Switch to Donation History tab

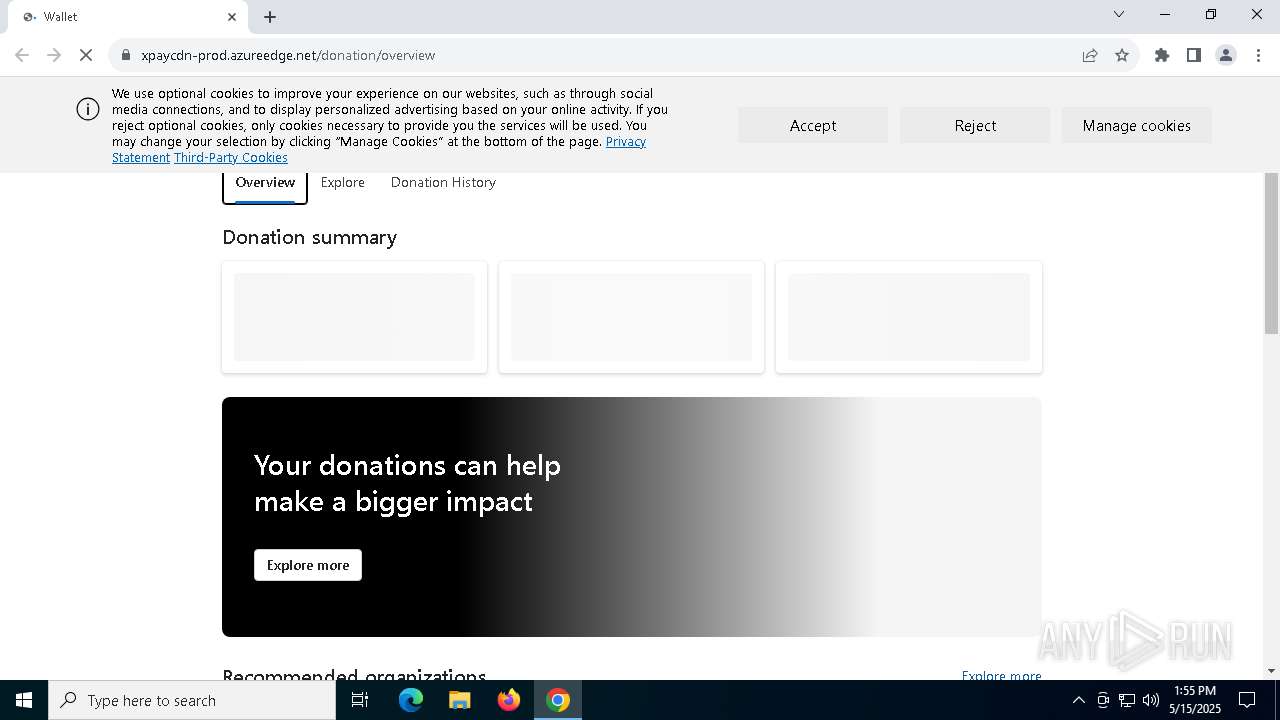[x=443, y=183]
